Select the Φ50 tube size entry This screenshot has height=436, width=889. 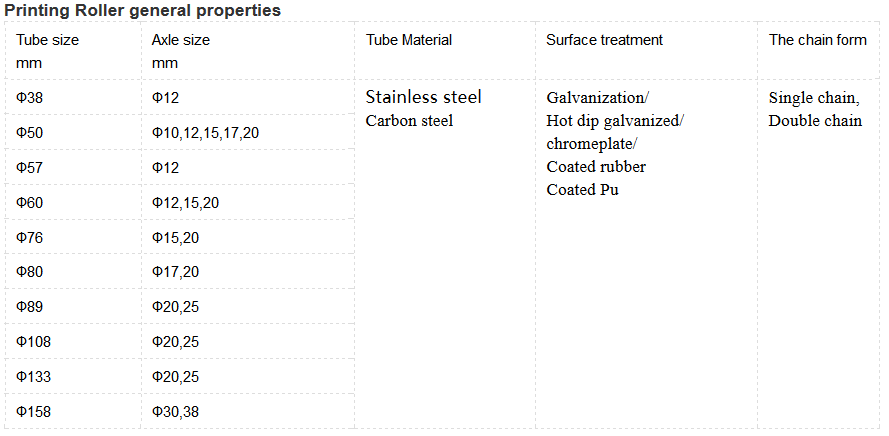point(30,133)
